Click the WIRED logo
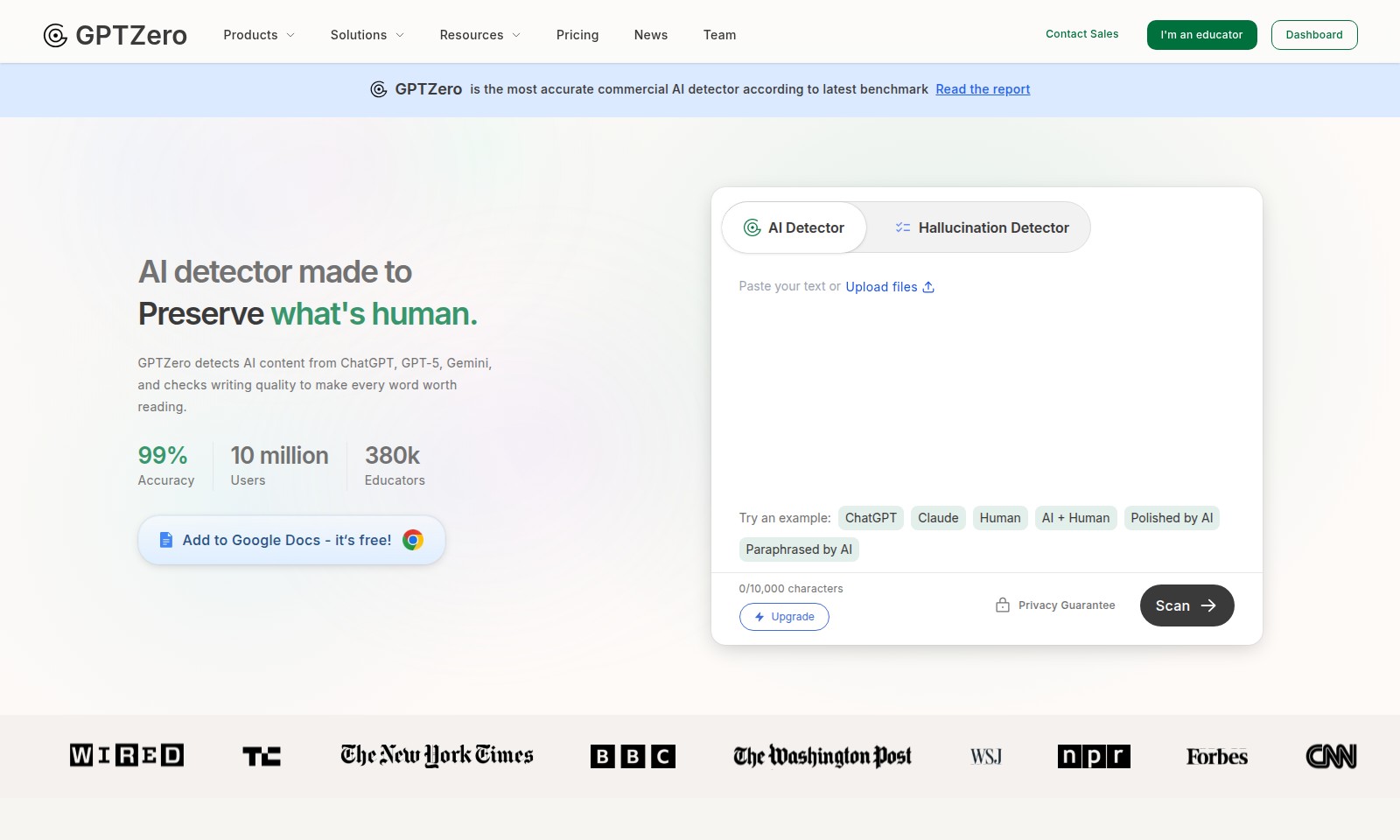1400x840 pixels. pyautogui.click(x=127, y=755)
